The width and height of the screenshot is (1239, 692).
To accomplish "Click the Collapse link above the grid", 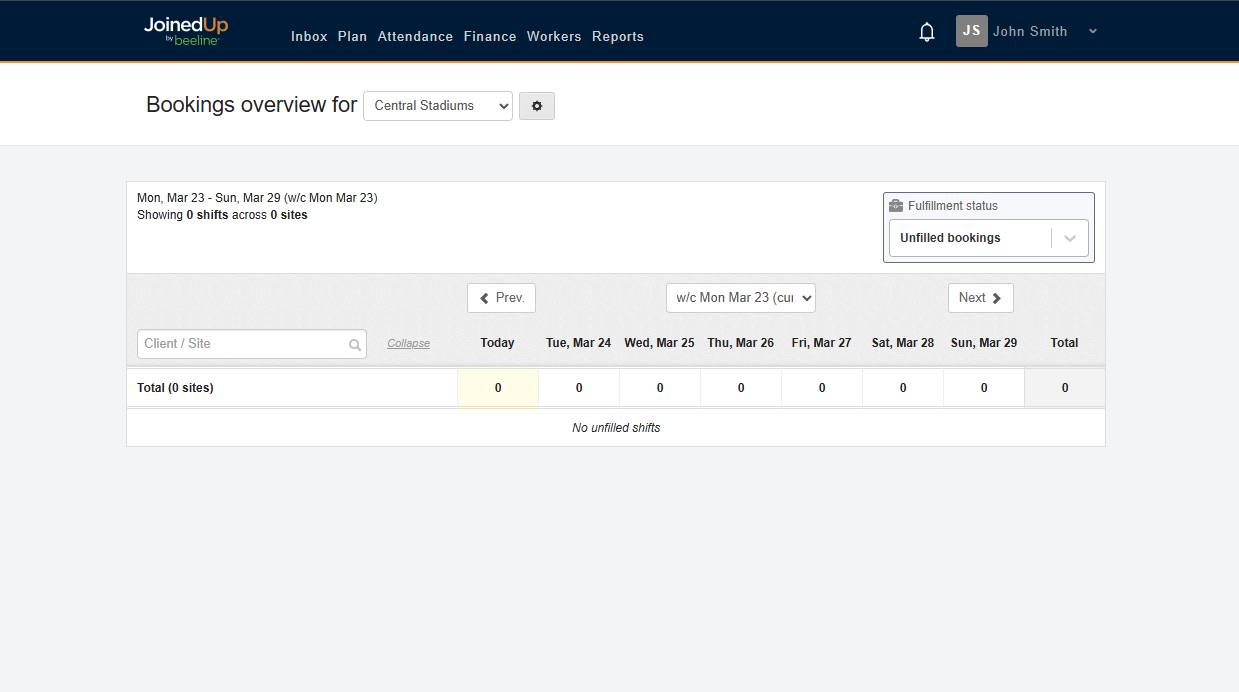I will click(x=408, y=342).
